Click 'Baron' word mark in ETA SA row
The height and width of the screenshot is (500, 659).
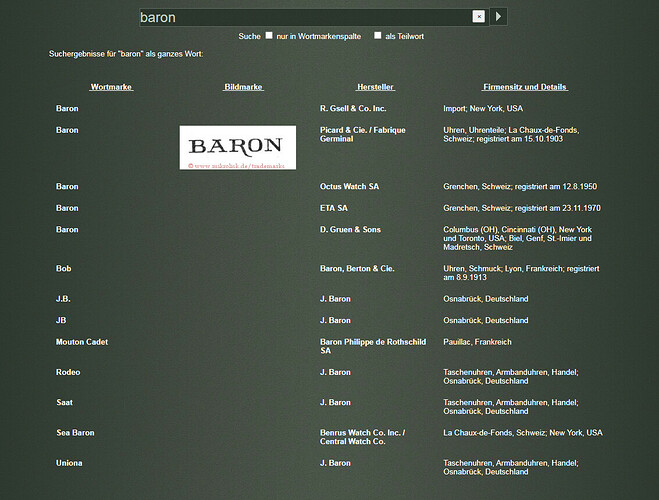[67, 208]
